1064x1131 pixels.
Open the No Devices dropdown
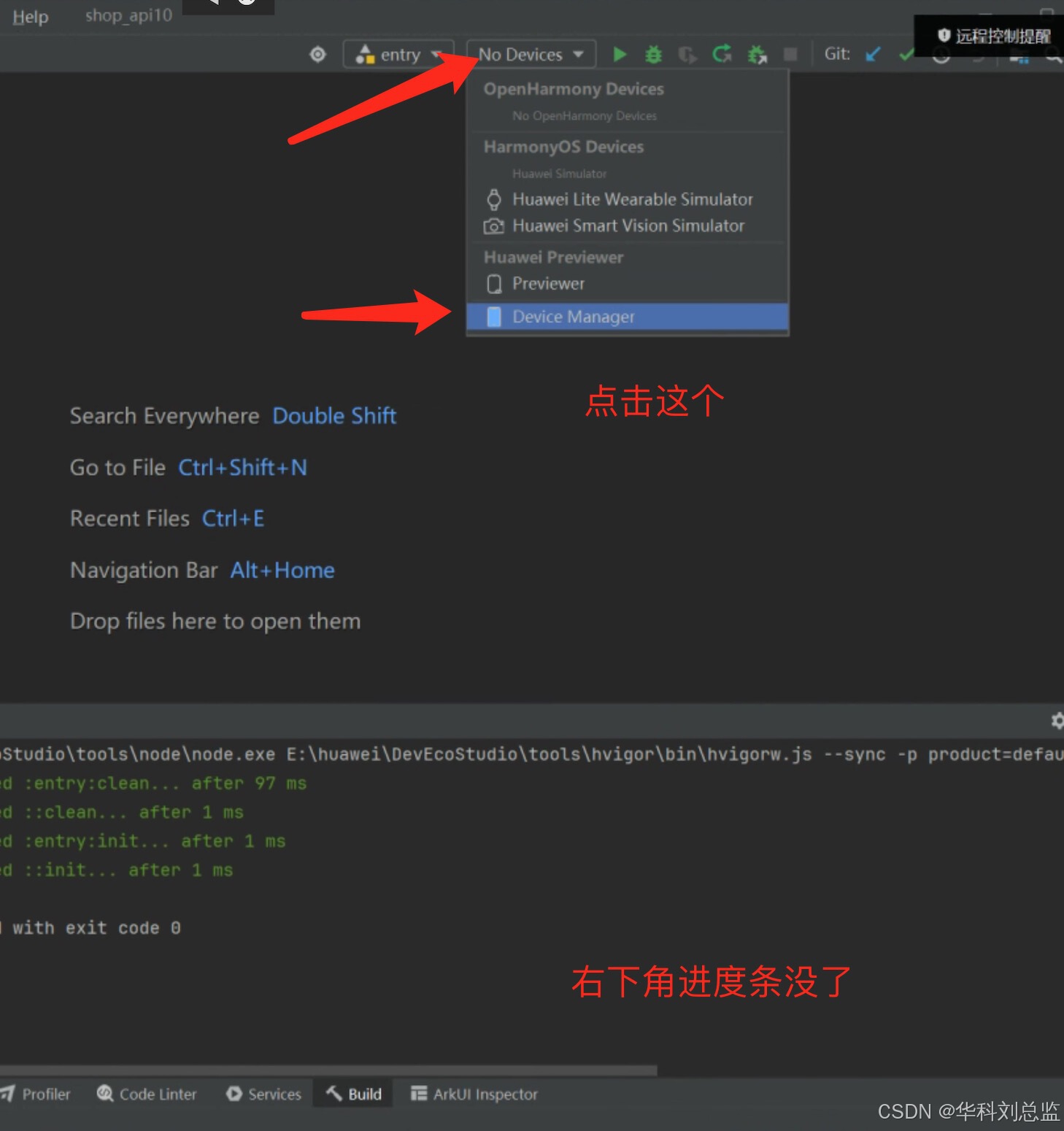point(531,55)
